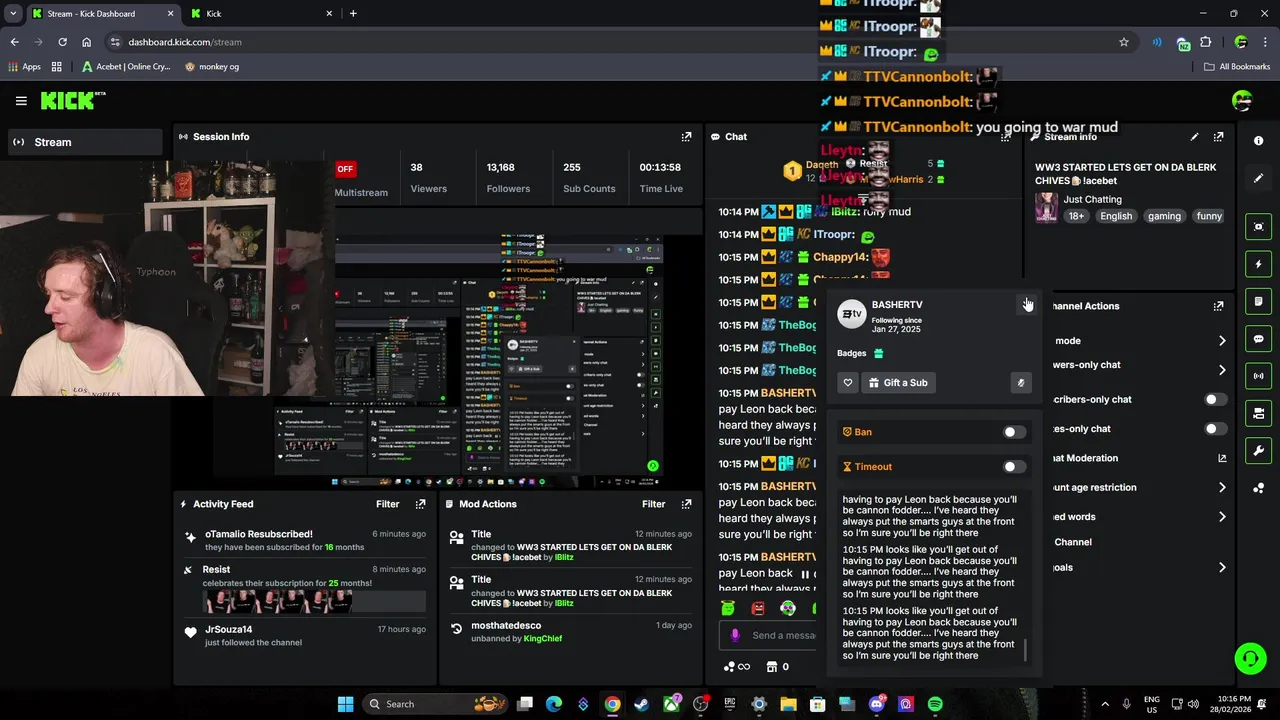
Task: Open the Kick hamburger menu
Action: [x=21, y=100]
